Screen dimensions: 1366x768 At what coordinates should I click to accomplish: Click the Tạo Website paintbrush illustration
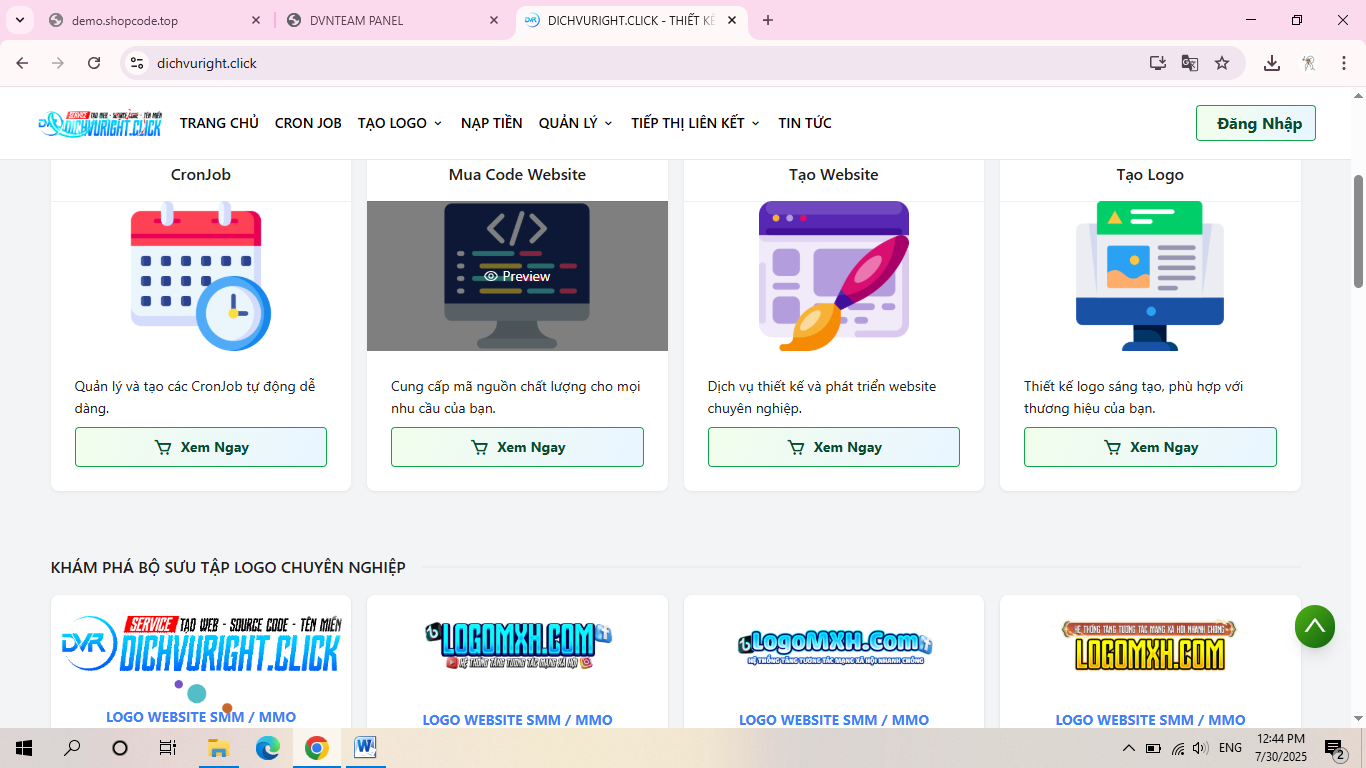833,276
